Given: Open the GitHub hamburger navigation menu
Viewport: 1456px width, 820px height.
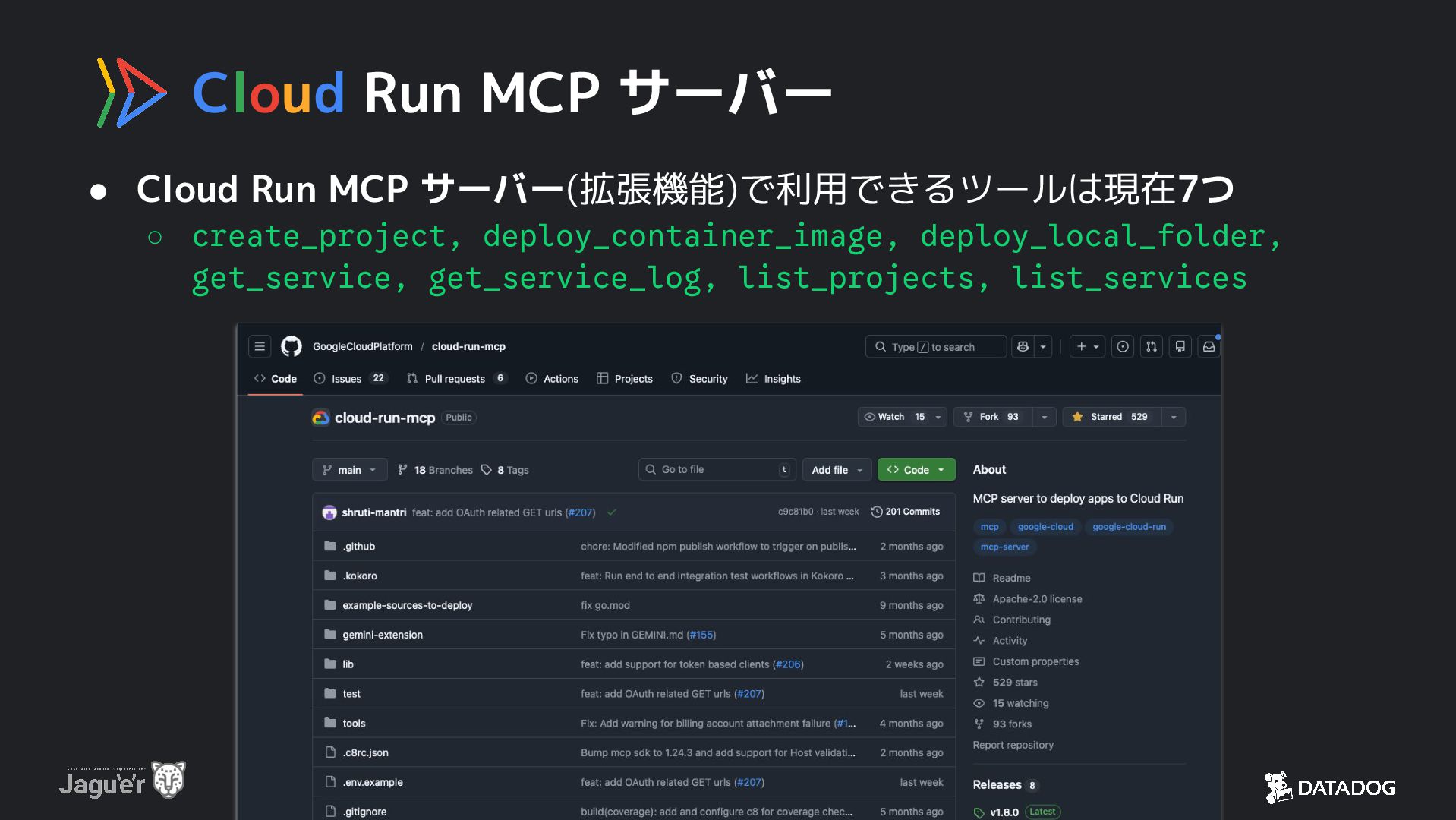Looking at the screenshot, I should (260, 347).
